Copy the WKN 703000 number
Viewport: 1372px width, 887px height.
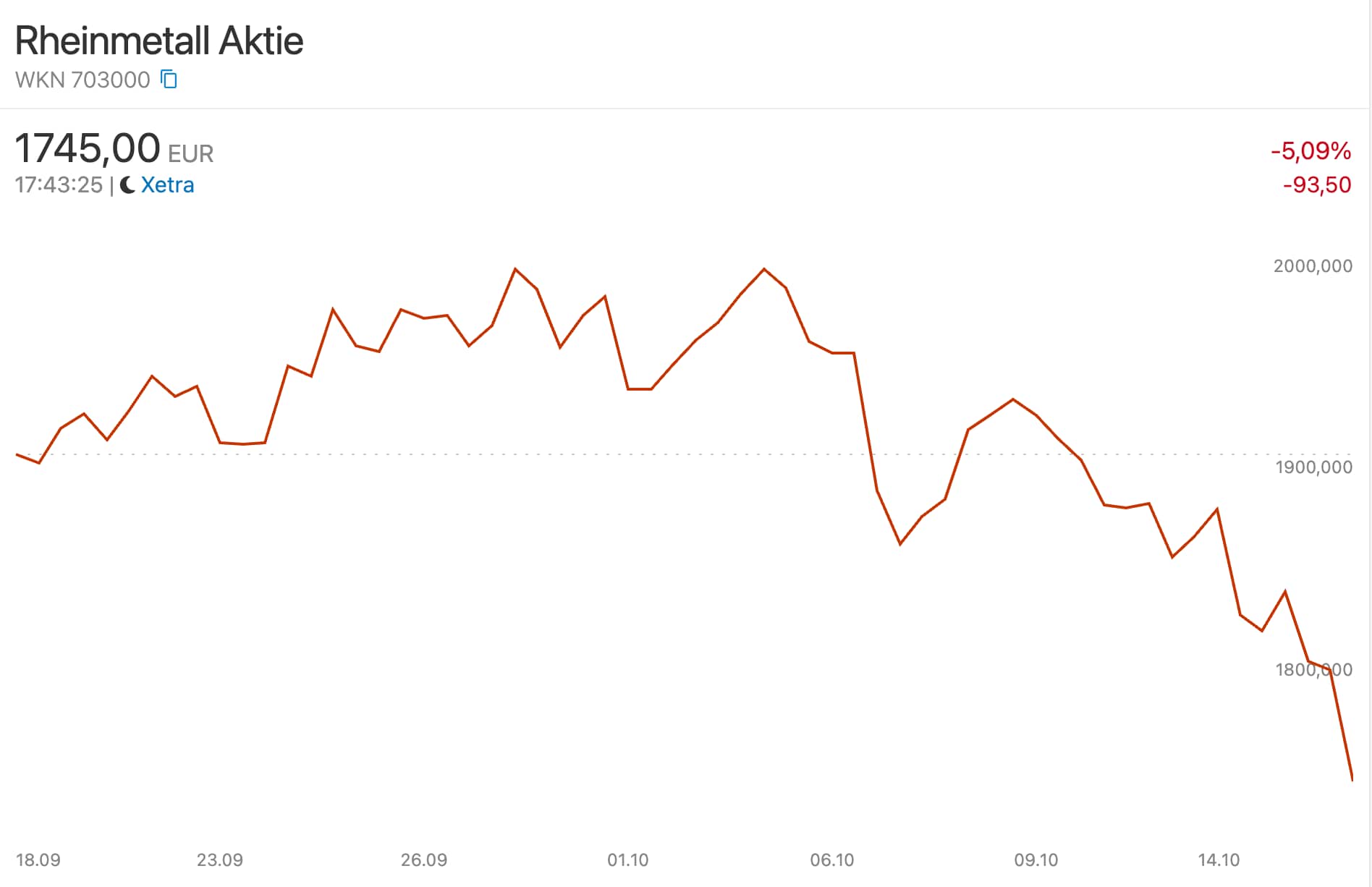(x=169, y=79)
